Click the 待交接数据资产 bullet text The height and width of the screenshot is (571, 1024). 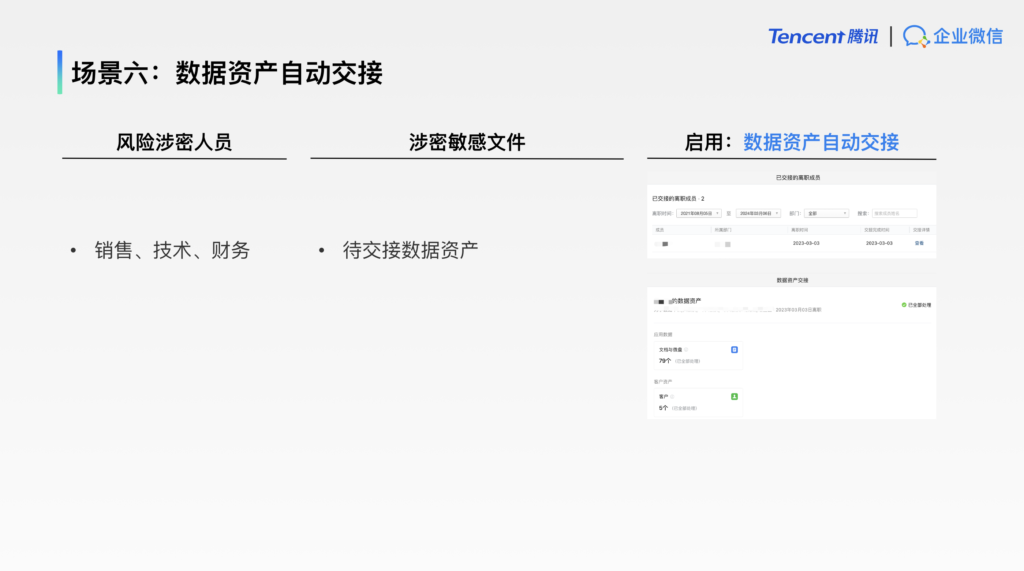[x=410, y=250]
